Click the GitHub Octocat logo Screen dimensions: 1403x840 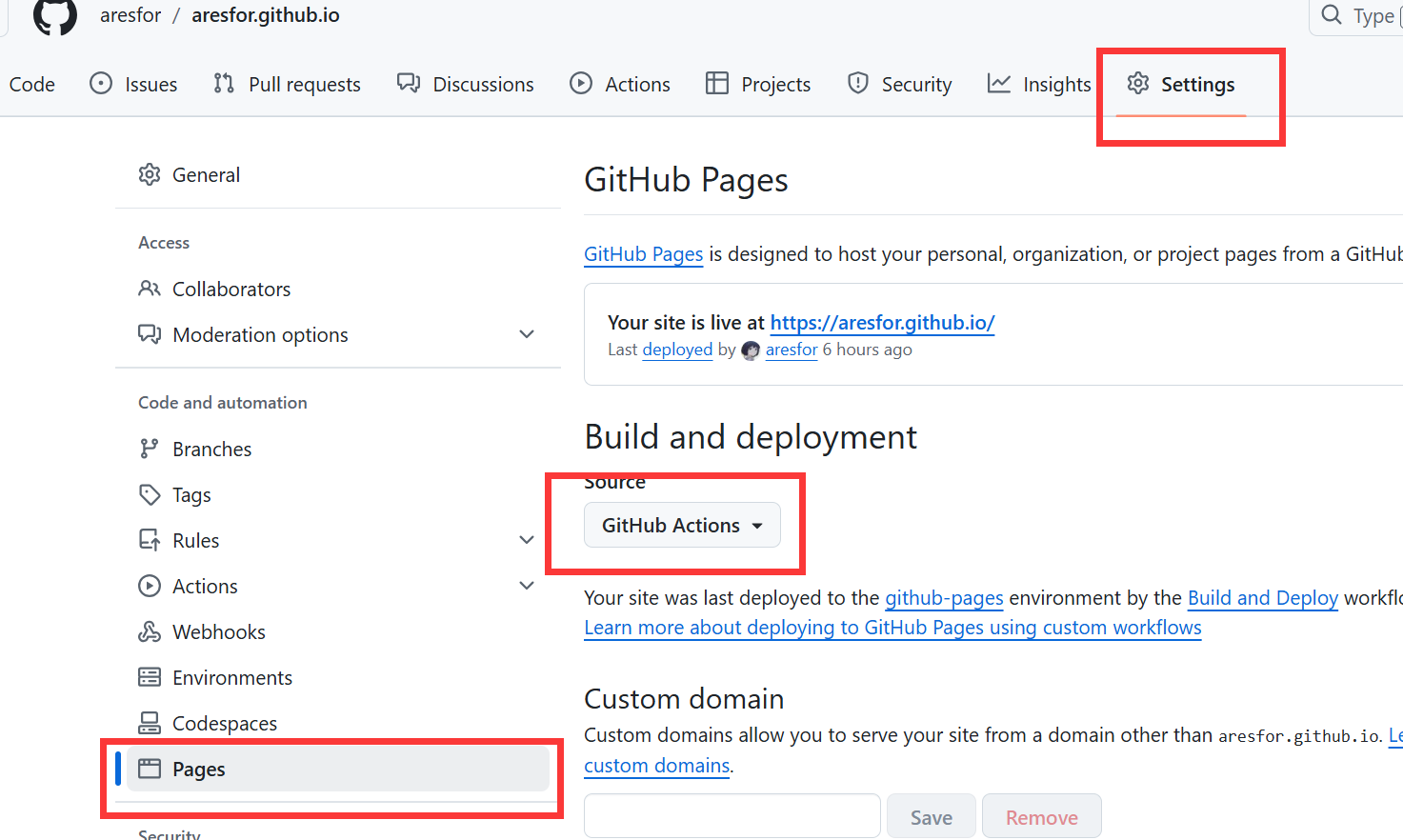(55, 16)
